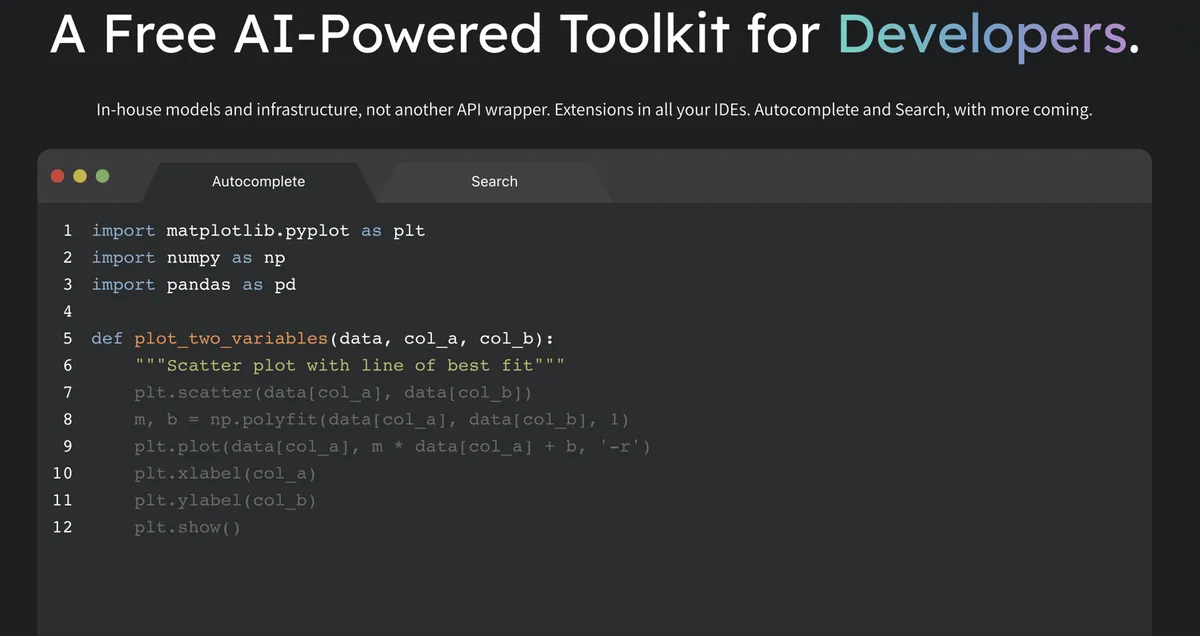Place cursor on "import matplotlib.pyplot as plt" line
The width and height of the screenshot is (1200, 636).
[x=258, y=231]
